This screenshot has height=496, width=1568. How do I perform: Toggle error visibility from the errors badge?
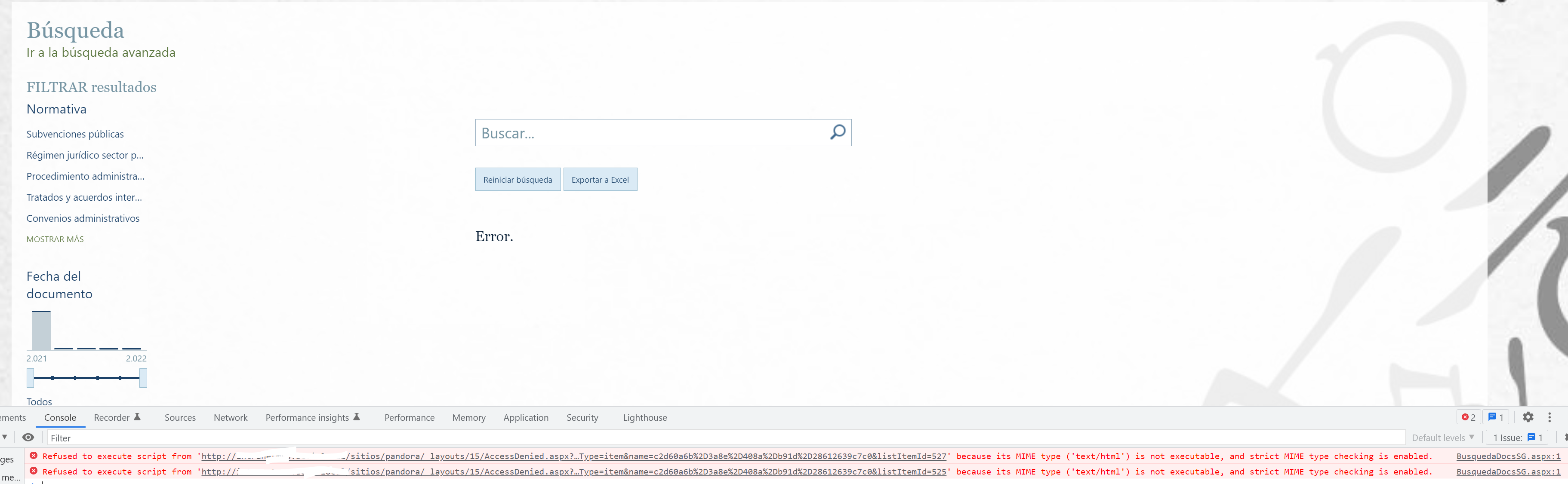1469,417
